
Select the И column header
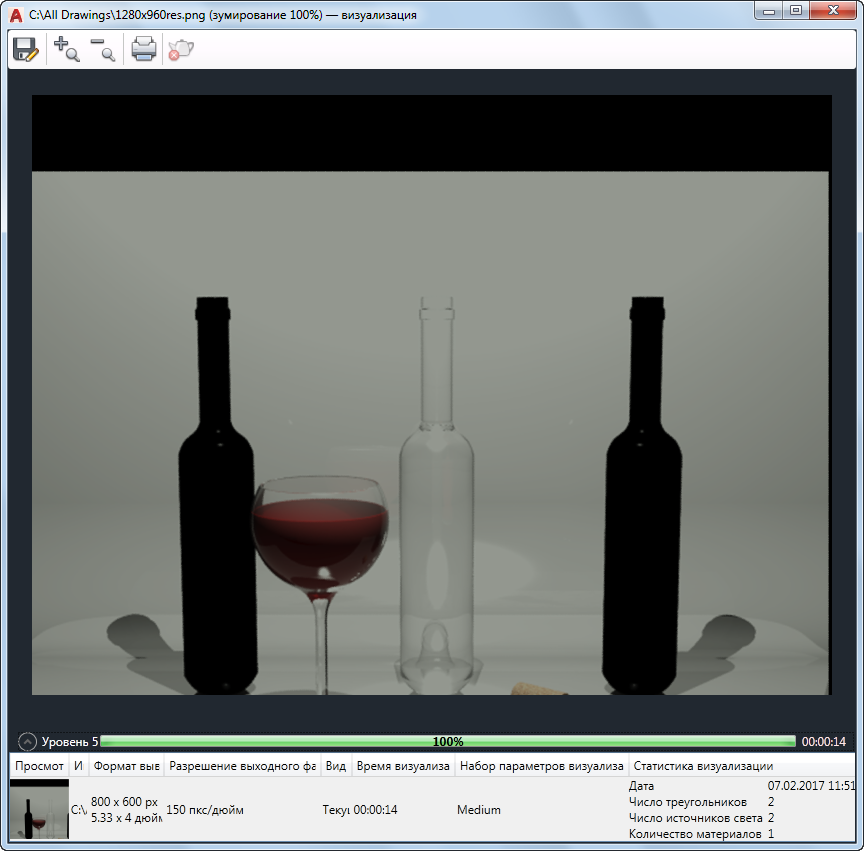78,766
